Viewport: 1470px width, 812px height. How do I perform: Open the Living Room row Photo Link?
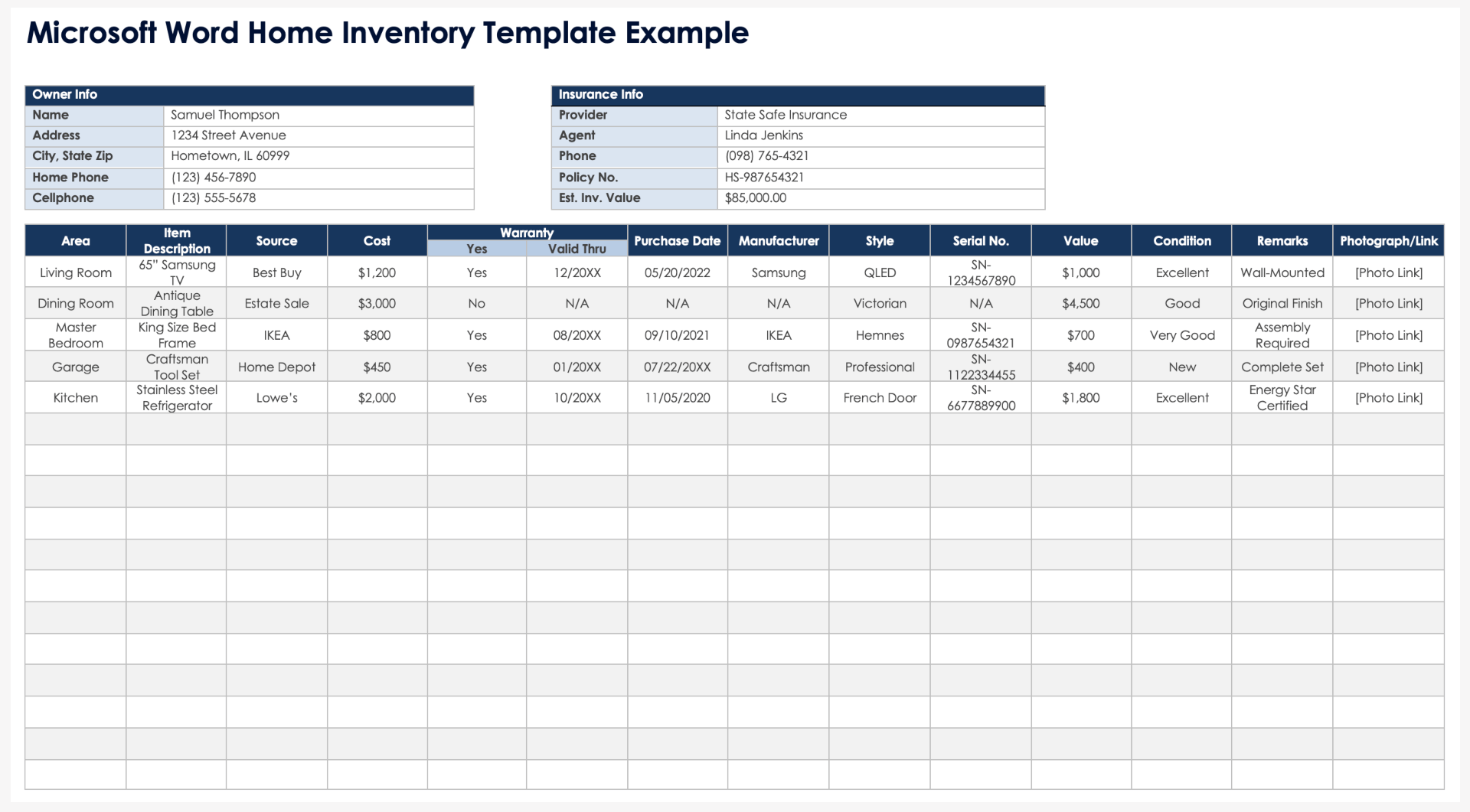[1389, 272]
